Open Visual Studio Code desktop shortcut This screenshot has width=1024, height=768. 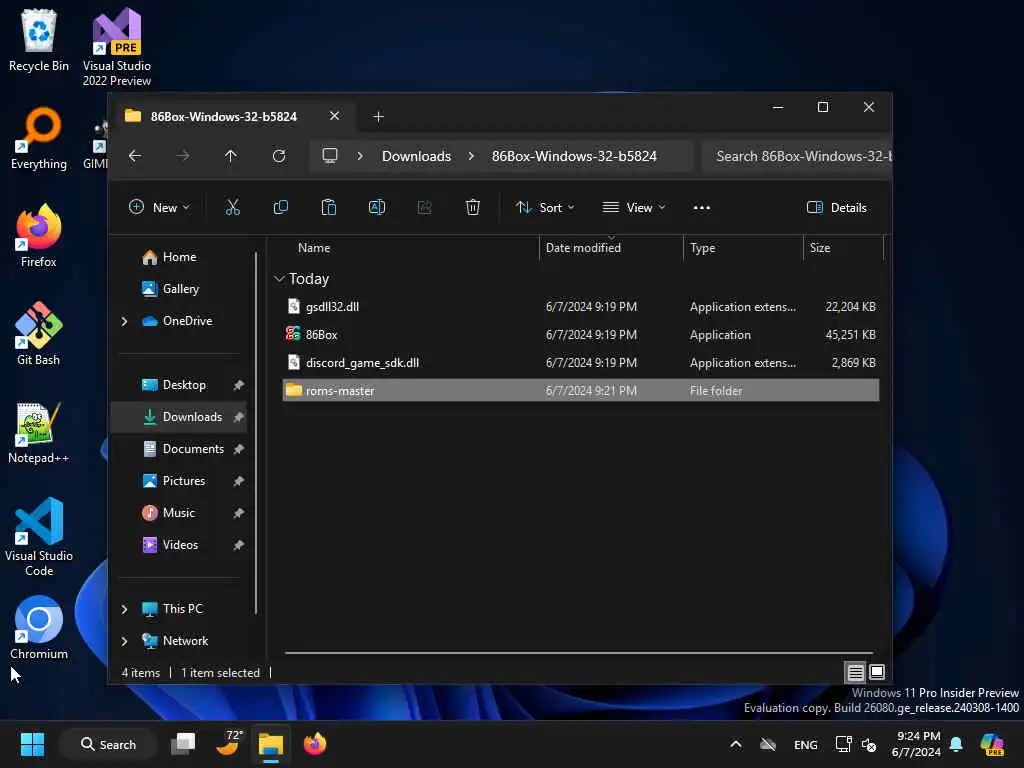click(39, 537)
